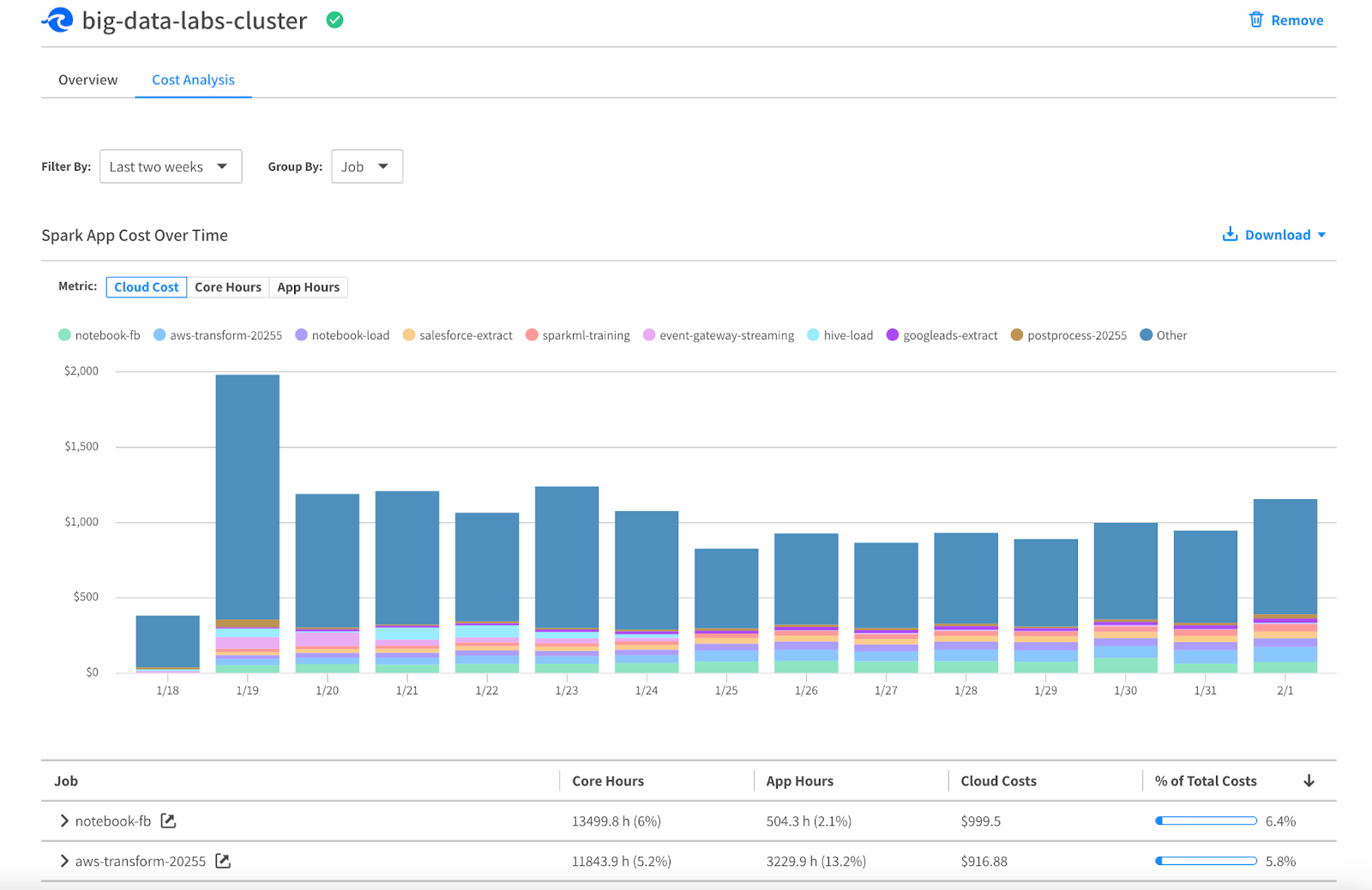The height and width of the screenshot is (890, 1372).
Task: Click the Core Hours column header
Action: tap(608, 780)
